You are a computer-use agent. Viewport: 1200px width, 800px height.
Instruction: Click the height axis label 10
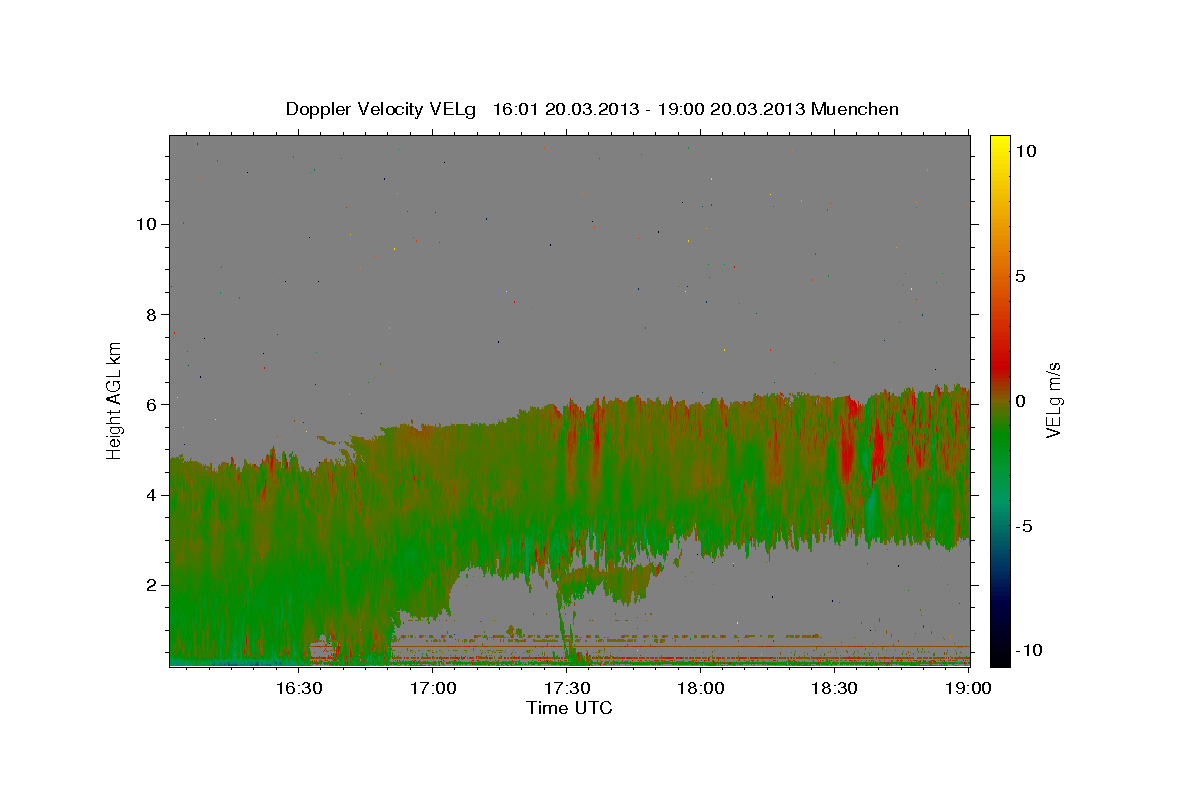tap(145, 224)
